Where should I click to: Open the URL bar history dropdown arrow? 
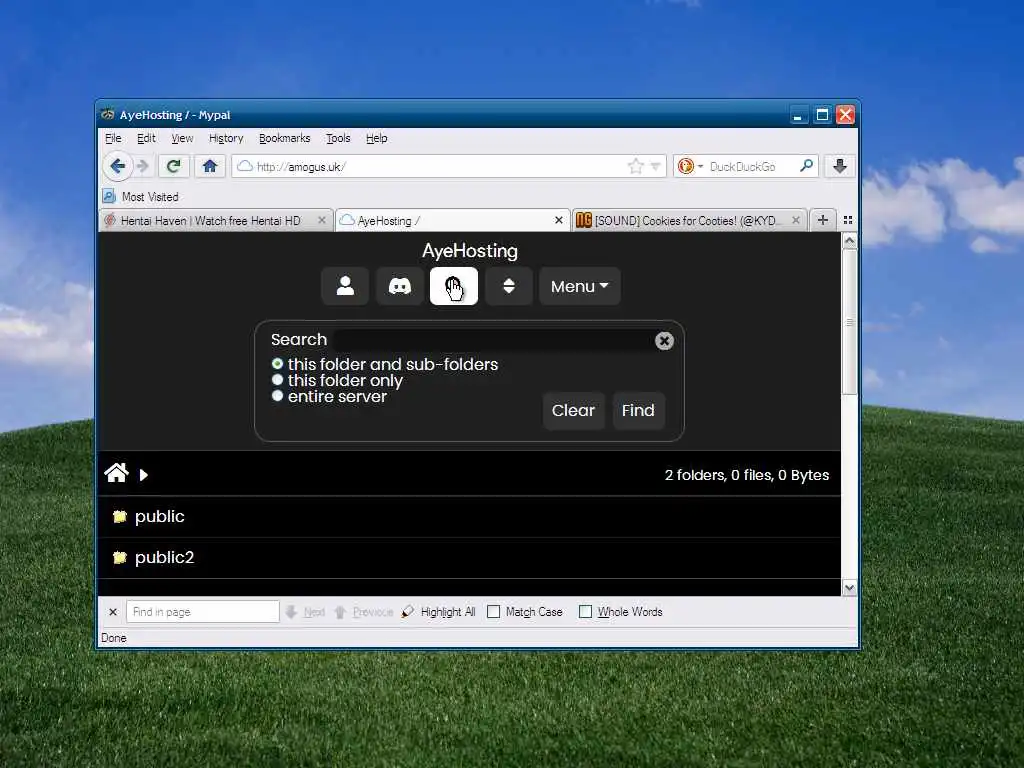click(655, 166)
